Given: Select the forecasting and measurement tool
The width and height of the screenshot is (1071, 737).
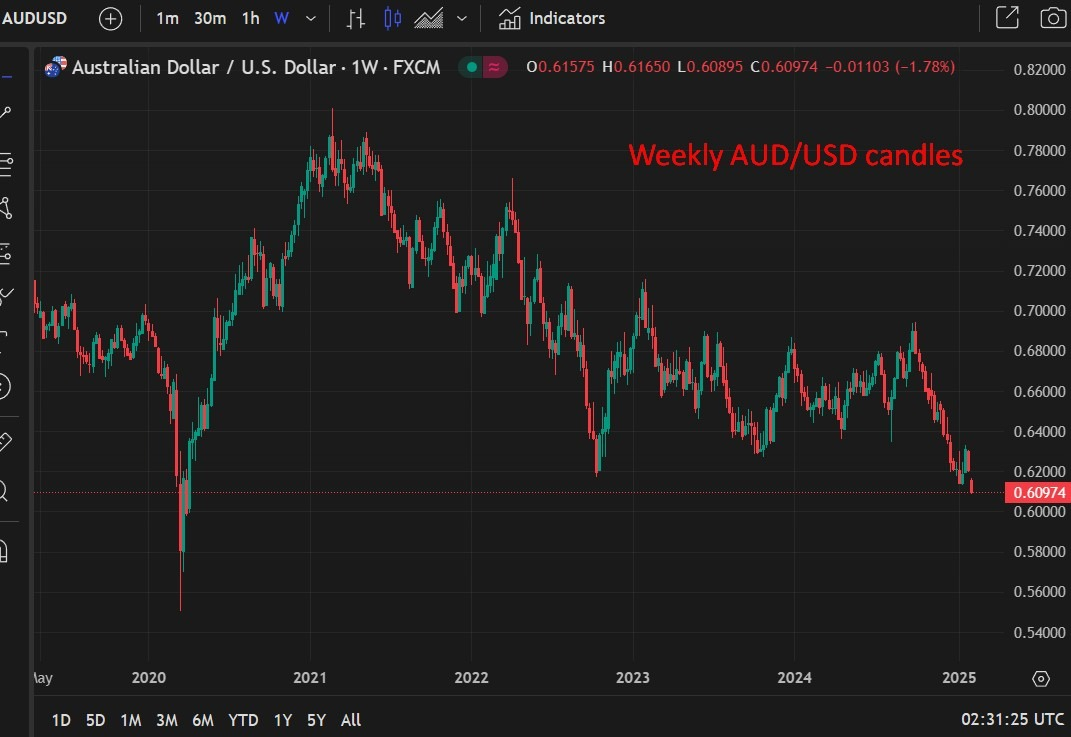Looking at the screenshot, I should [5, 253].
